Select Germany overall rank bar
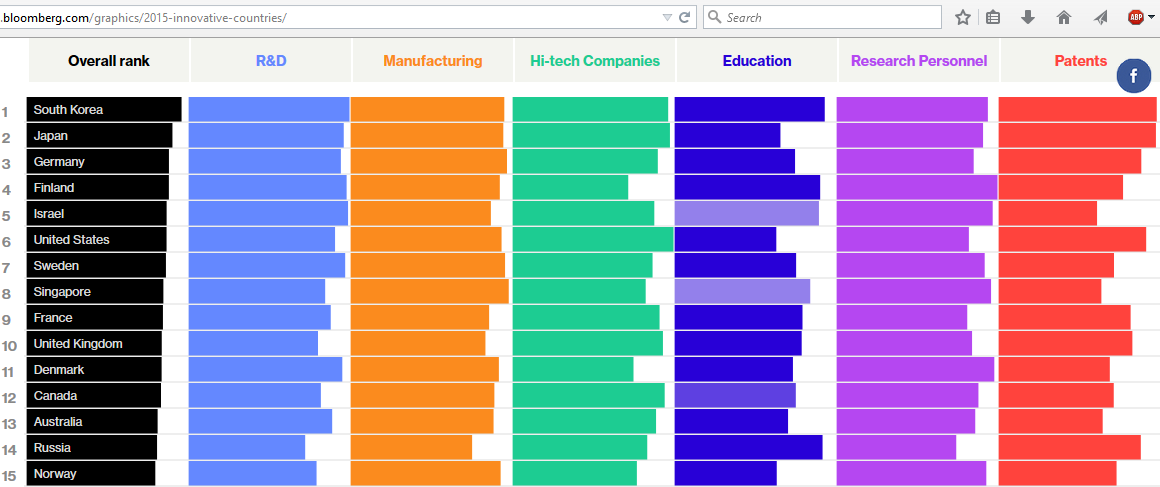 pos(98,161)
